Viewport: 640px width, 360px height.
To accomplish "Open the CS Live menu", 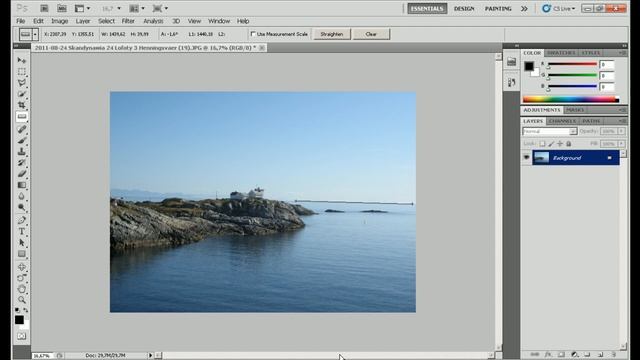I will 558,9.
